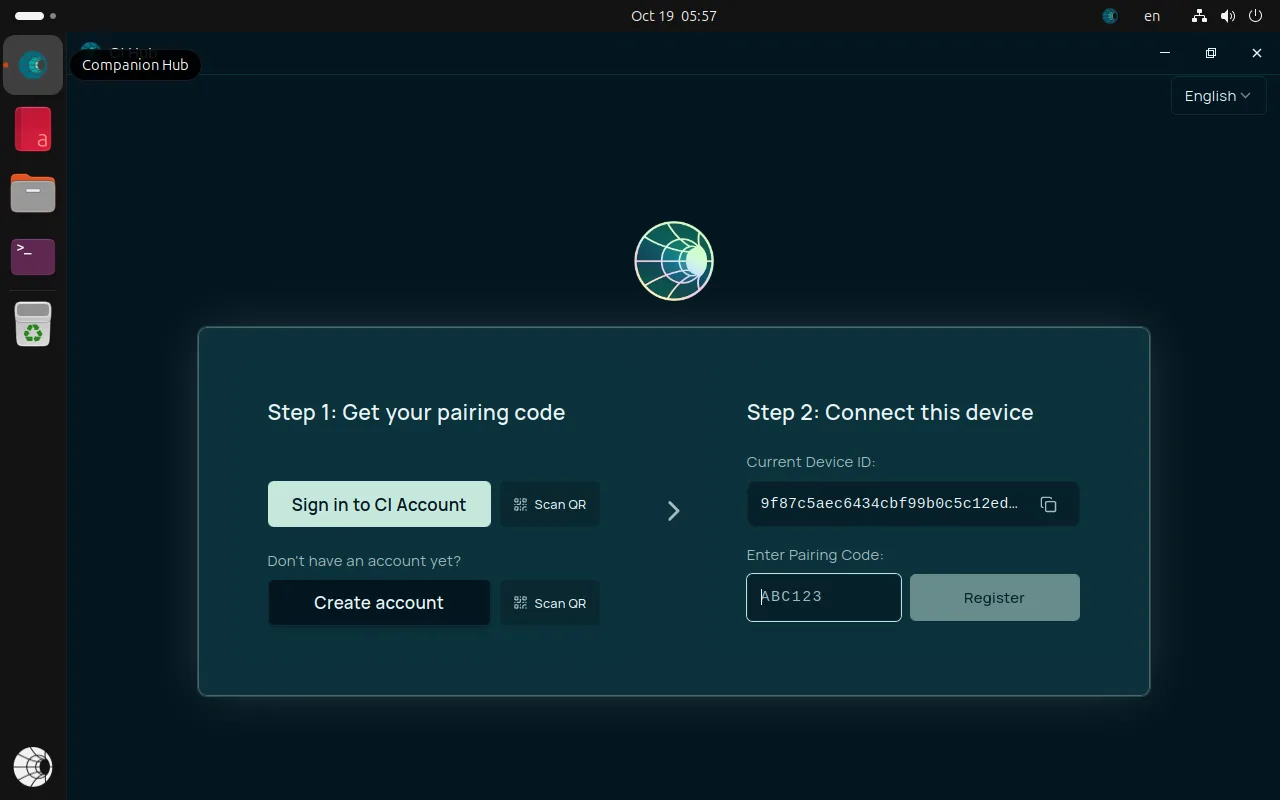Launch the red dictionary app in dock
The image size is (1280, 800).
click(33, 130)
